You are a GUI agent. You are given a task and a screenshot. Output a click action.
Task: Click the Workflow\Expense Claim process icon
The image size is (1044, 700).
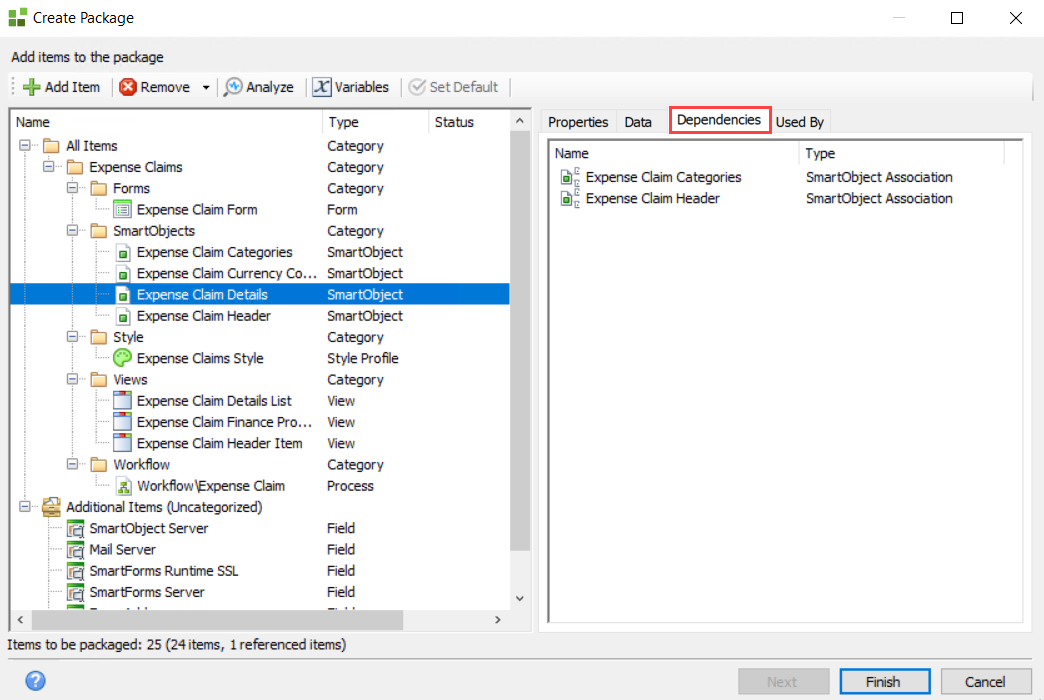coord(123,486)
